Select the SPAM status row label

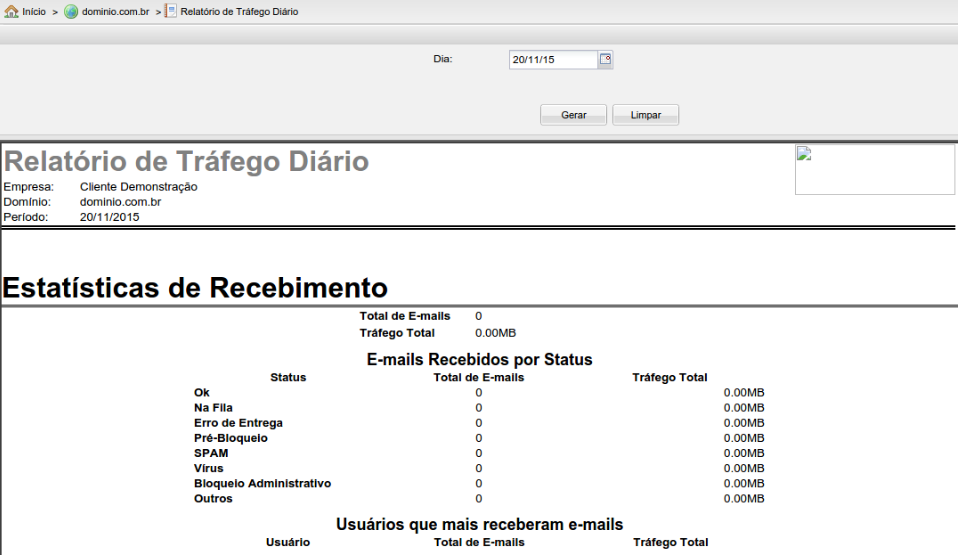click(211, 453)
